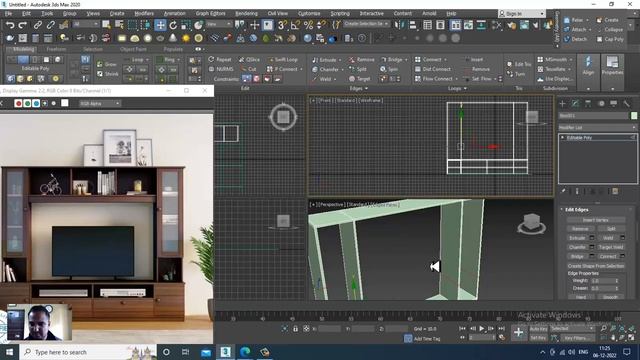Click the cone primitive icon
640x360 pixels.
point(173,38)
